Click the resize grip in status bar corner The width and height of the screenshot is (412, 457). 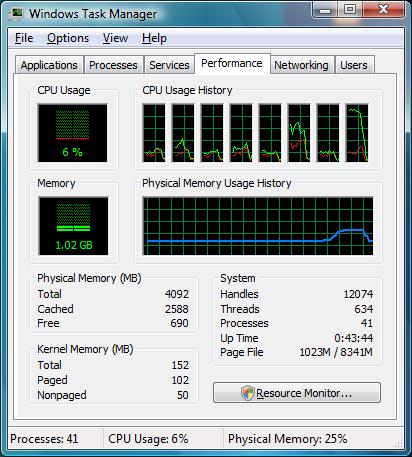(399, 444)
